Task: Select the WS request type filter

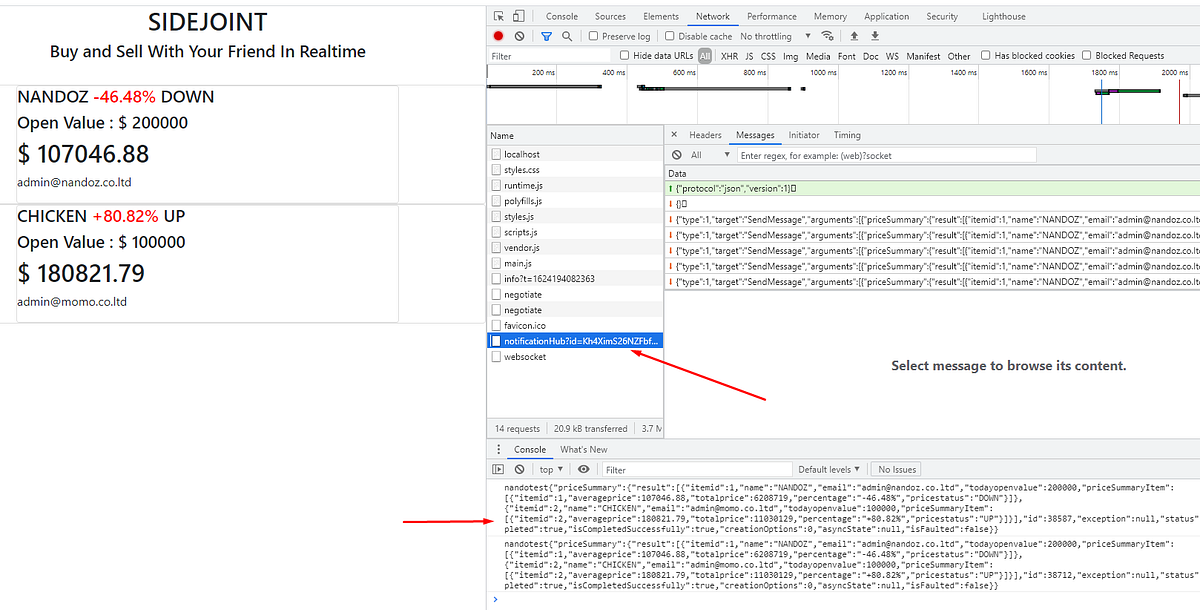Action: click(x=891, y=55)
